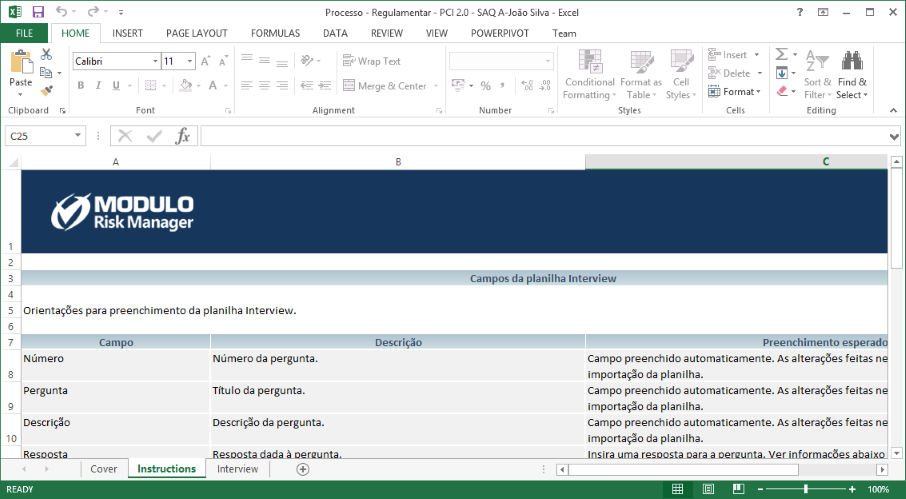Save the workbook with the floppy disk icon
This screenshot has height=499, width=906.
[38, 12]
